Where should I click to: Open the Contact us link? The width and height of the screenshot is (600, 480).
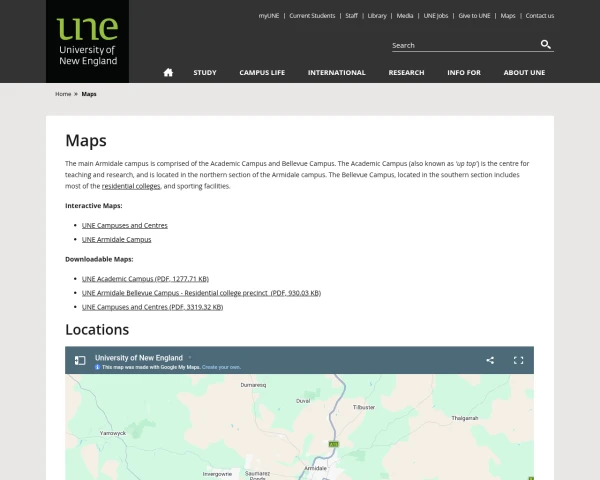click(x=540, y=16)
